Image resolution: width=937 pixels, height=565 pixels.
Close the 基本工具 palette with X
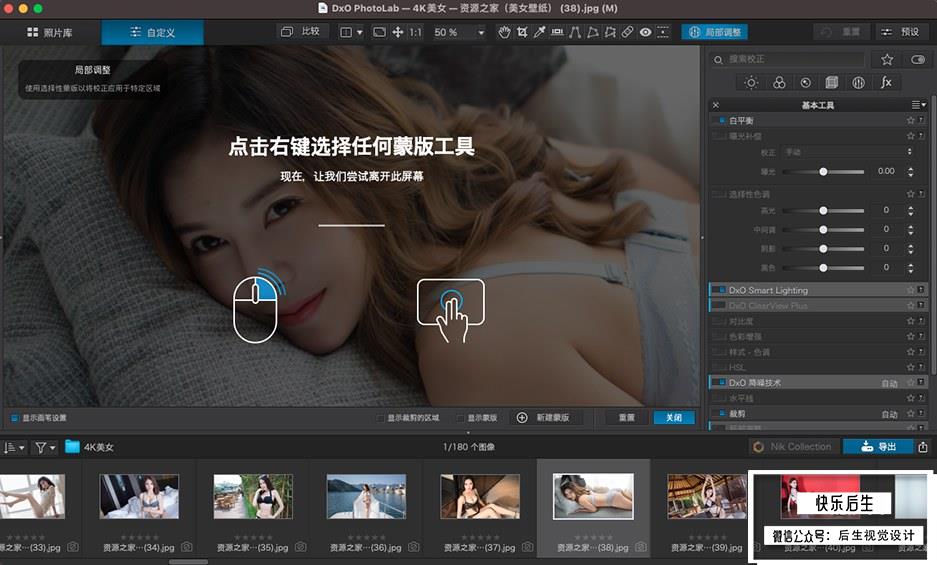[x=715, y=105]
